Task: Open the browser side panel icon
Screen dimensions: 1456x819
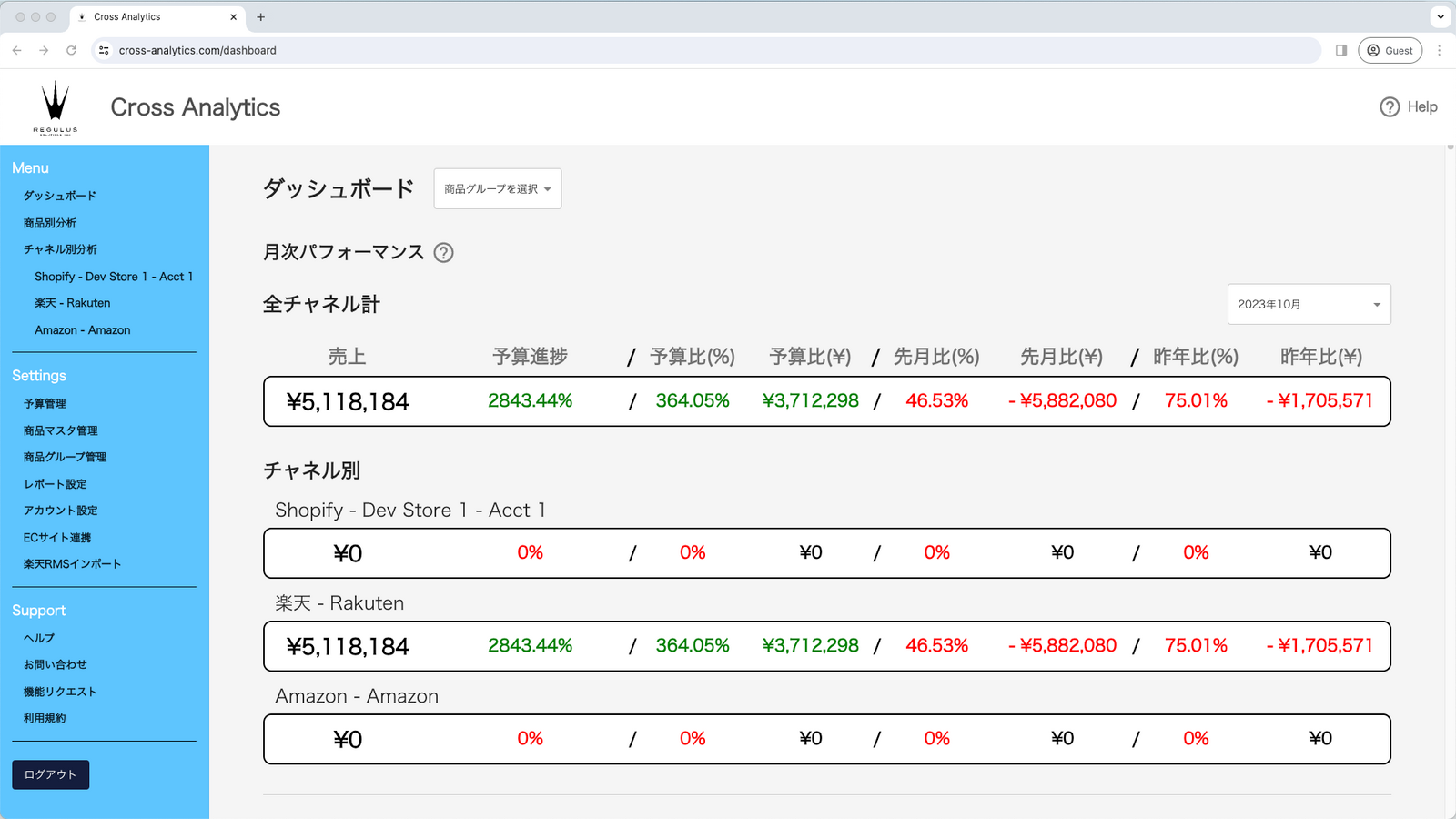Action: coord(1340,50)
